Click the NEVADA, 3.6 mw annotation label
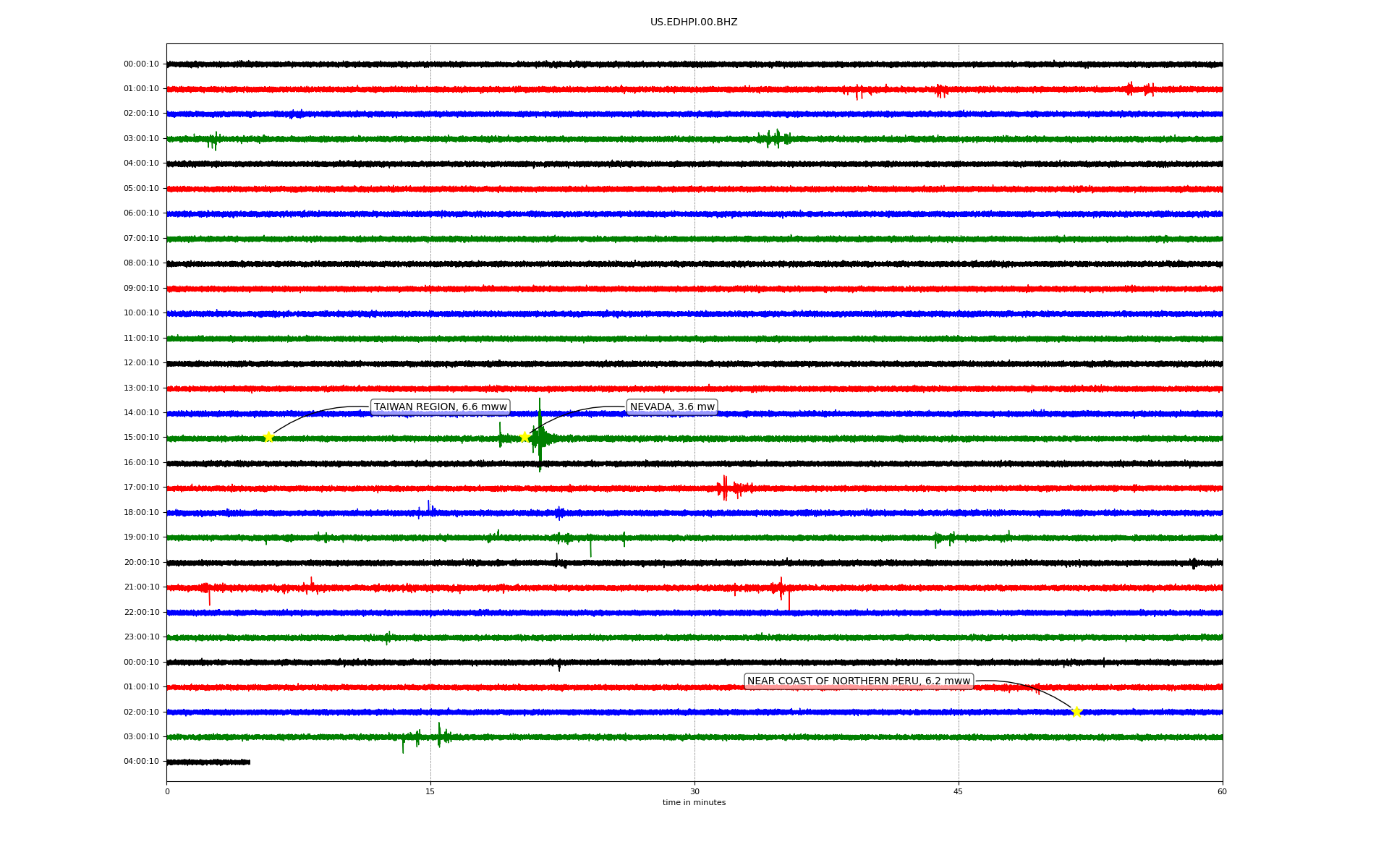1389x868 pixels. coord(672,407)
